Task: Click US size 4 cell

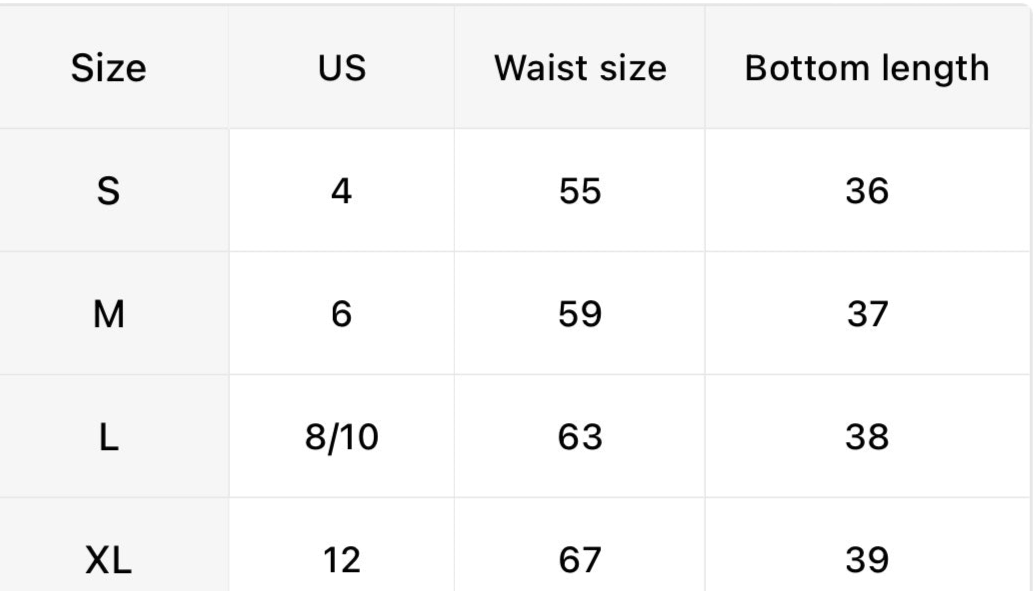Action: (341, 191)
